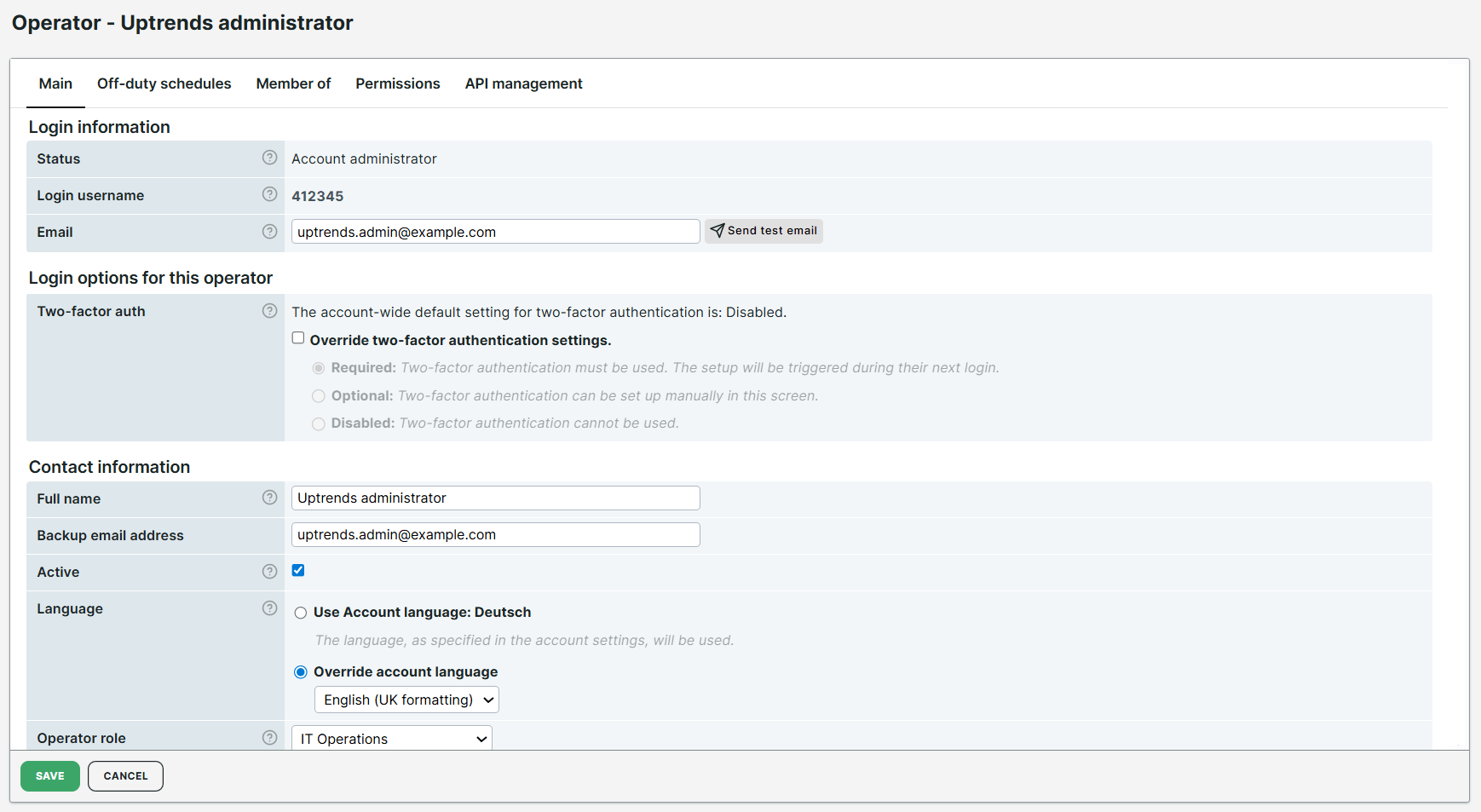
Task: Click the help icon in Email row
Action: [x=269, y=231]
